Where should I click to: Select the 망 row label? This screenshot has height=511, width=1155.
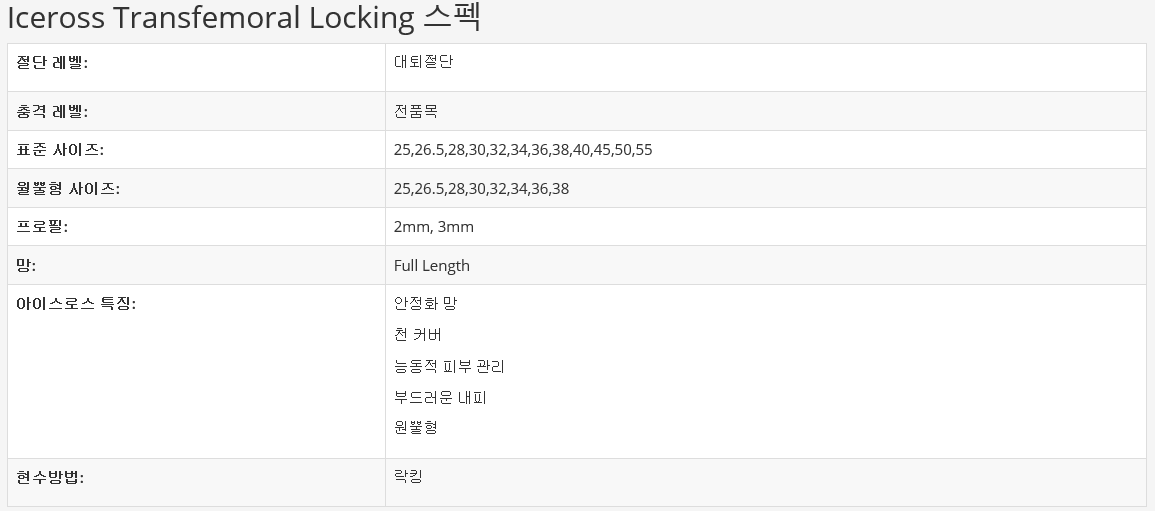pos(26,266)
